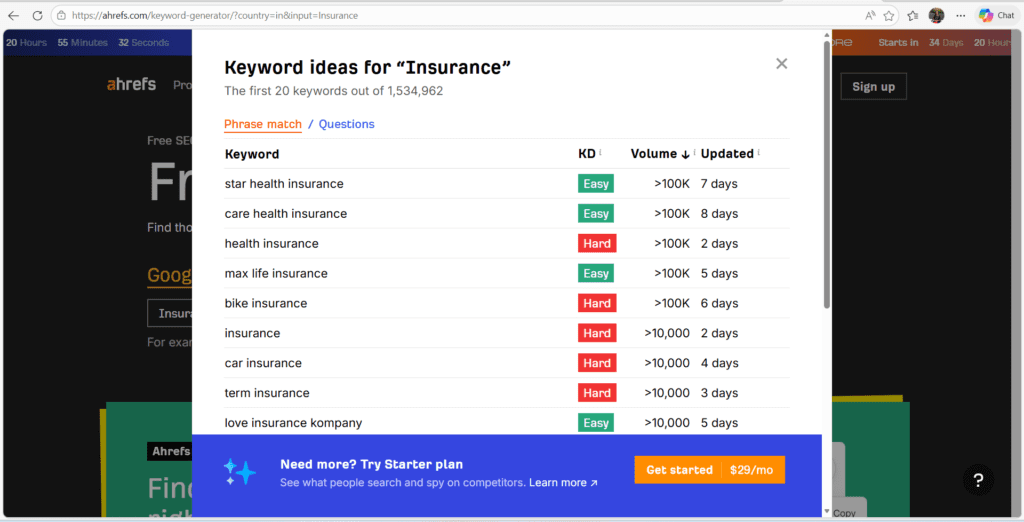Click the Sign up button
This screenshot has height=522, width=1024.
(873, 87)
